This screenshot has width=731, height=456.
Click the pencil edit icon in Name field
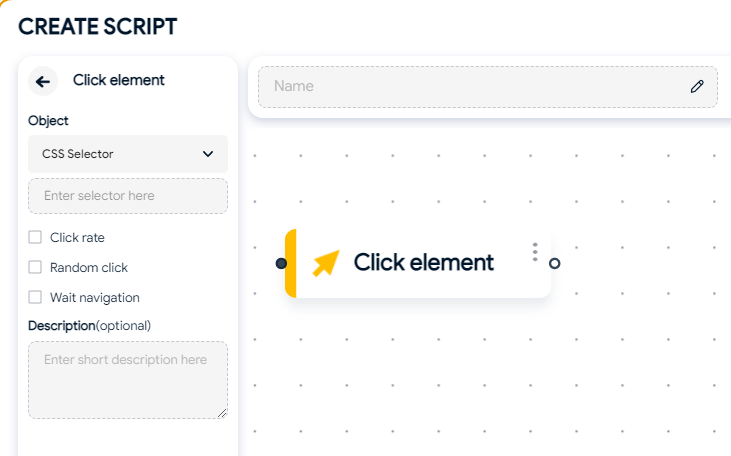click(x=697, y=86)
